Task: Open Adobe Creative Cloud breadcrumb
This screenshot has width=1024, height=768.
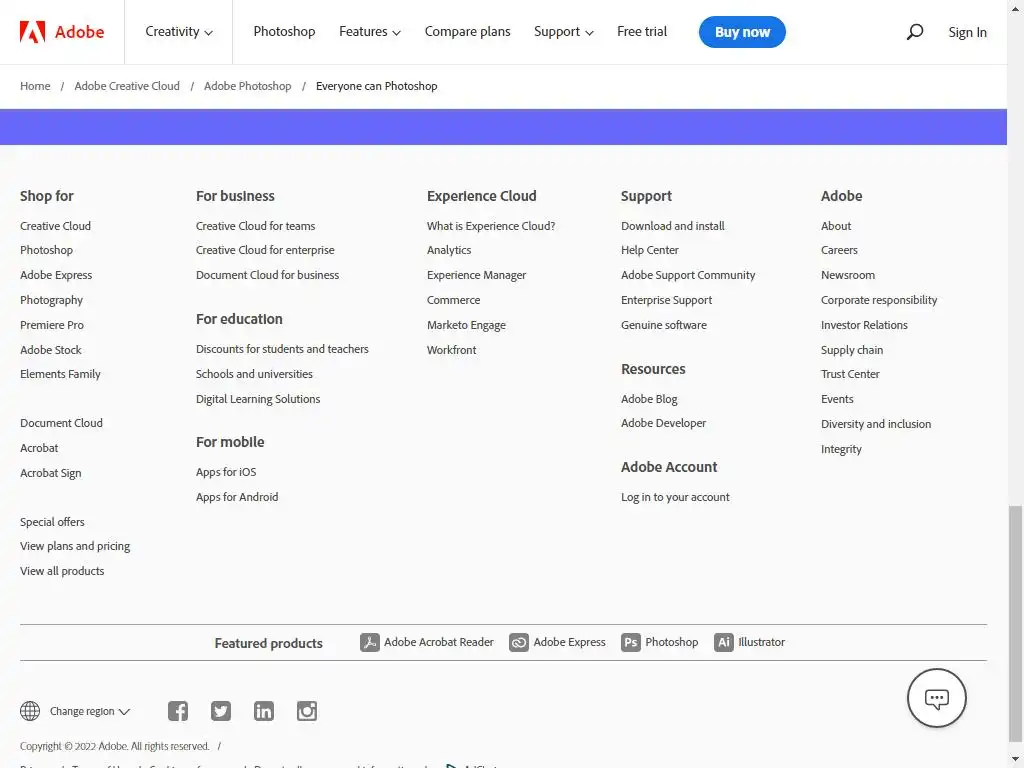Action: point(127,86)
